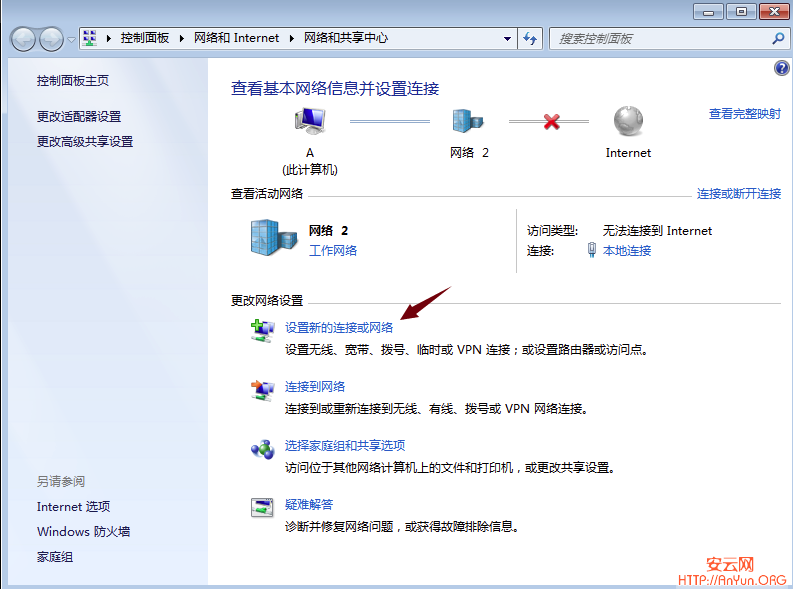
Task: Expand the address bar history dropdown
Action: 508,38
